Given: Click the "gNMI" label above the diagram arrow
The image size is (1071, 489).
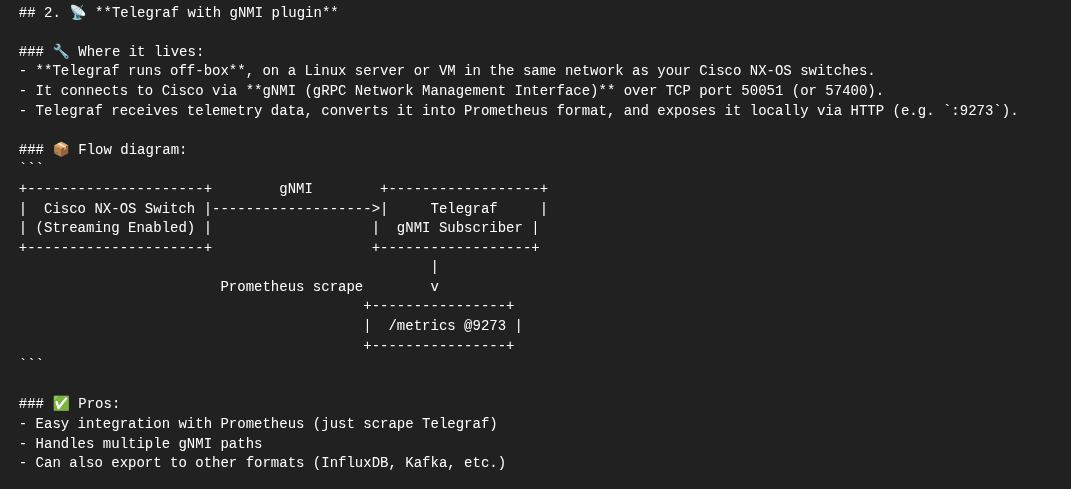Looking at the screenshot, I should 296,189.
